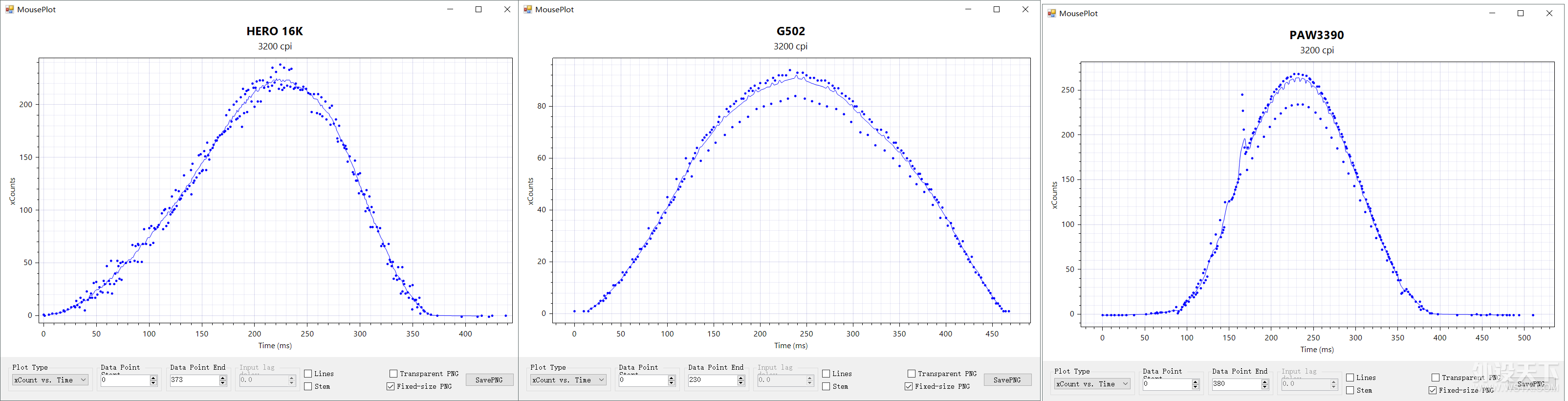Viewport: 1568px width, 401px height.
Task: Focus Data Point End field showing 380
Action: tap(1236, 384)
